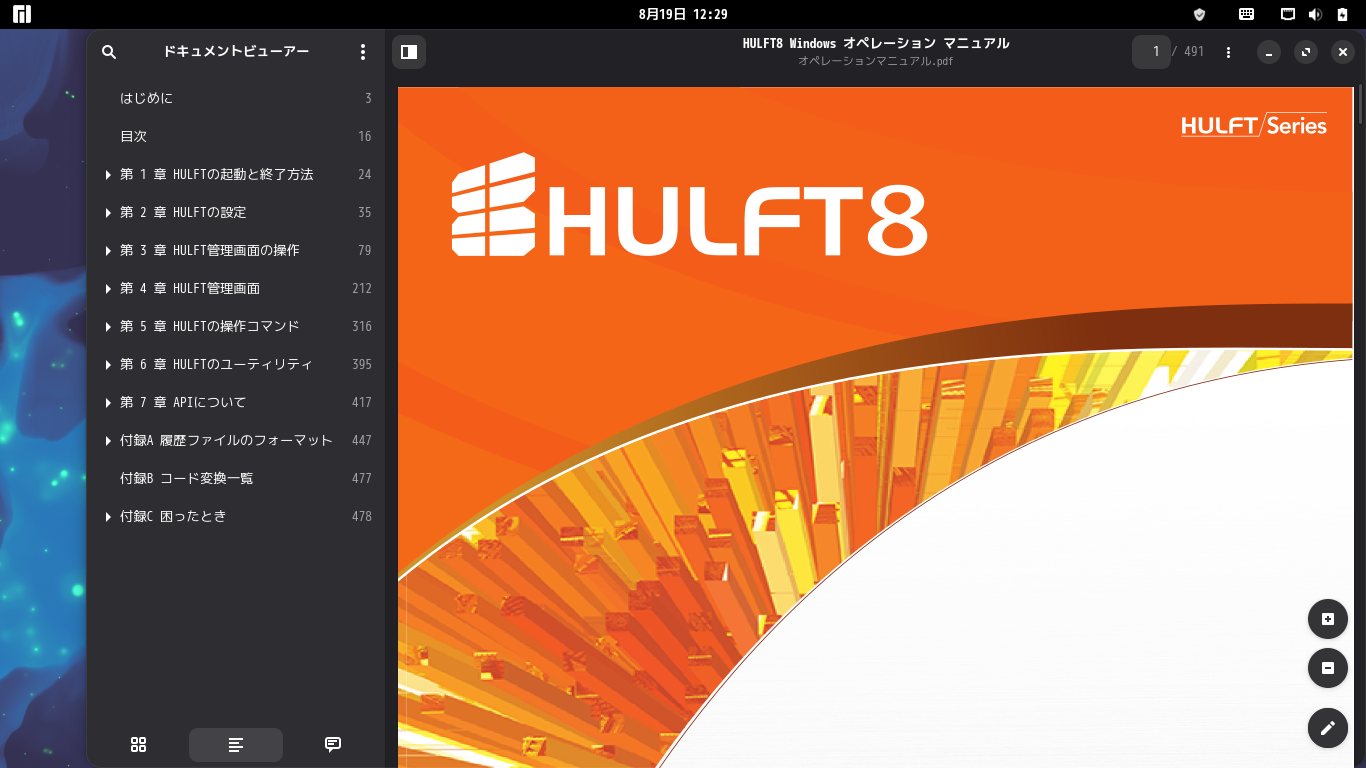This screenshot has width=1366, height=768.
Task: Minimize the document viewer window
Action: (1269, 52)
